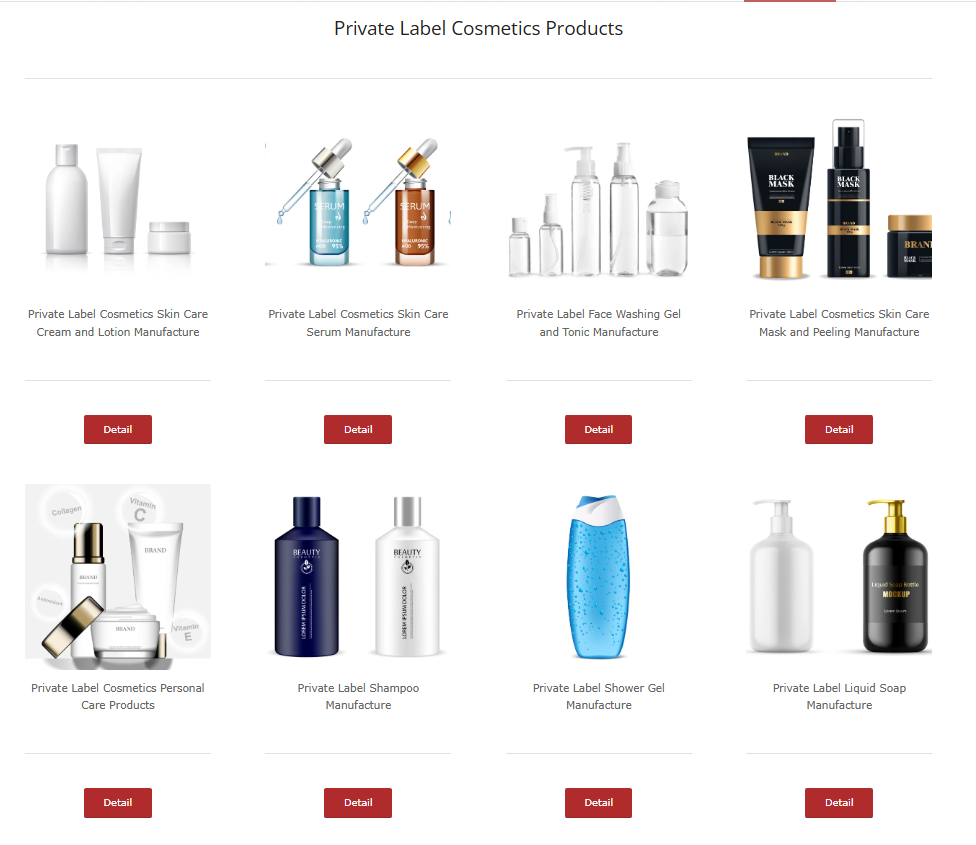Click Detail under Mask and Peeling Manufacture
The image size is (976, 845).
839,429
